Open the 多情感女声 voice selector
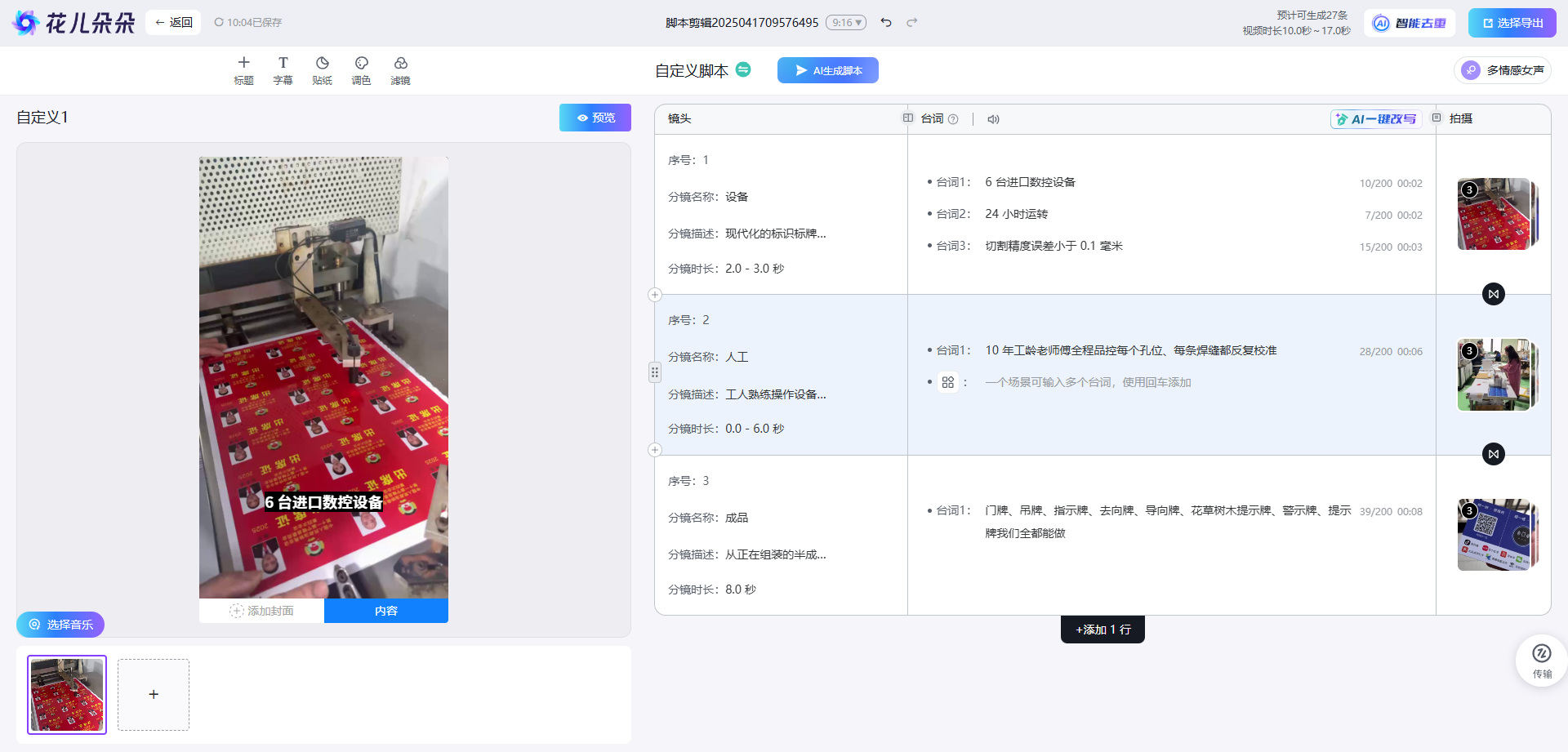 pyautogui.click(x=1503, y=70)
